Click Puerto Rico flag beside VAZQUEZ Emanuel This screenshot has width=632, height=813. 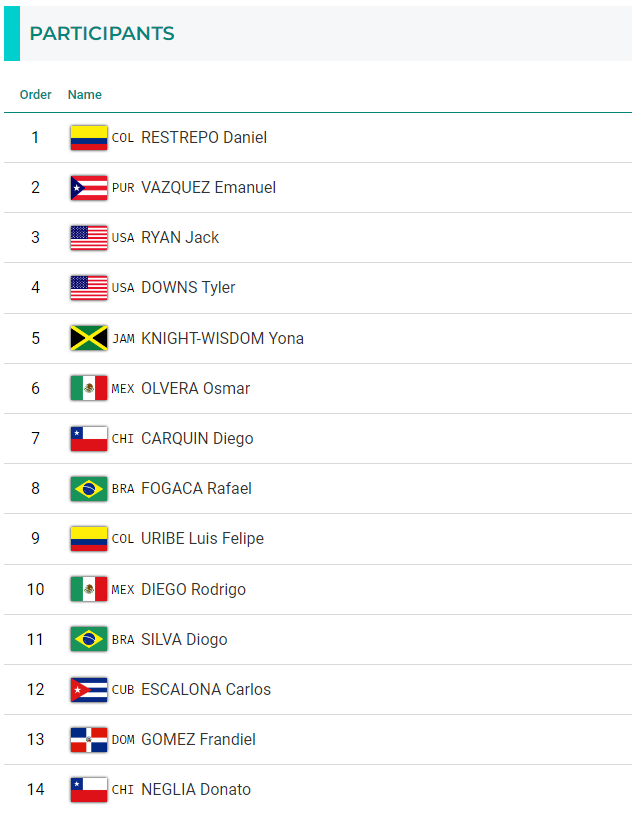tap(89, 188)
